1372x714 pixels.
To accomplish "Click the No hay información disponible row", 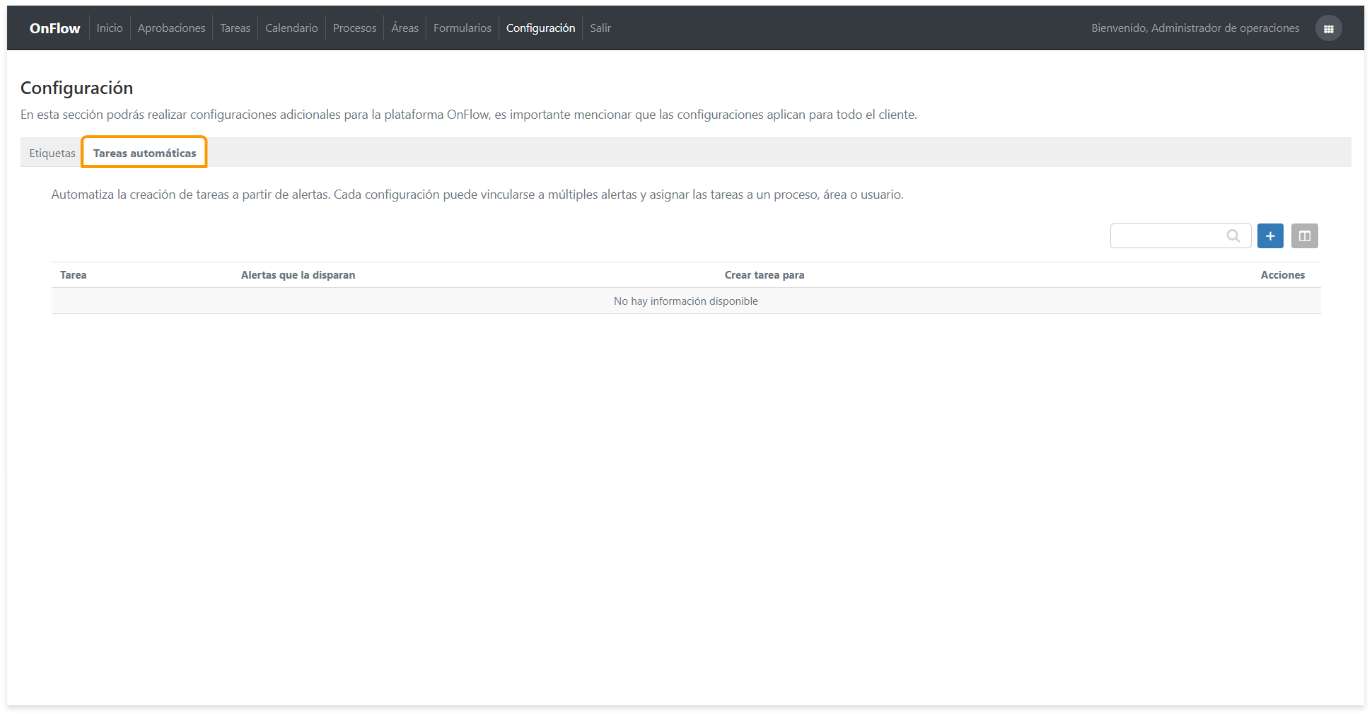I will 686,301.
